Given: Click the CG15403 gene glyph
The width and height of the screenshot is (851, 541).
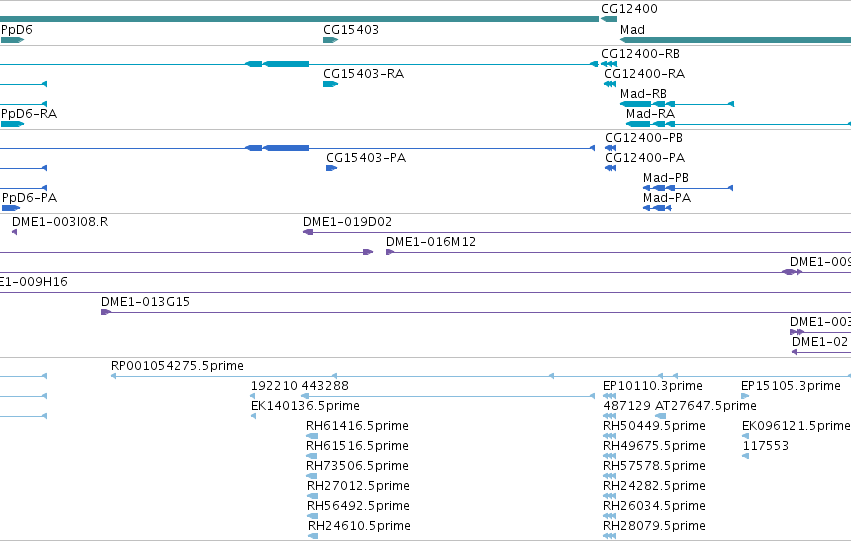Looking at the screenshot, I should tap(331, 40).
